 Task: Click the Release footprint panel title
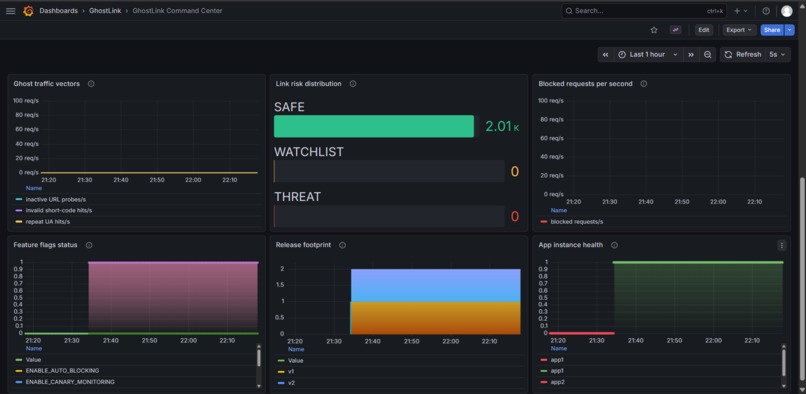pyautogui.click(x=303, y=245)
